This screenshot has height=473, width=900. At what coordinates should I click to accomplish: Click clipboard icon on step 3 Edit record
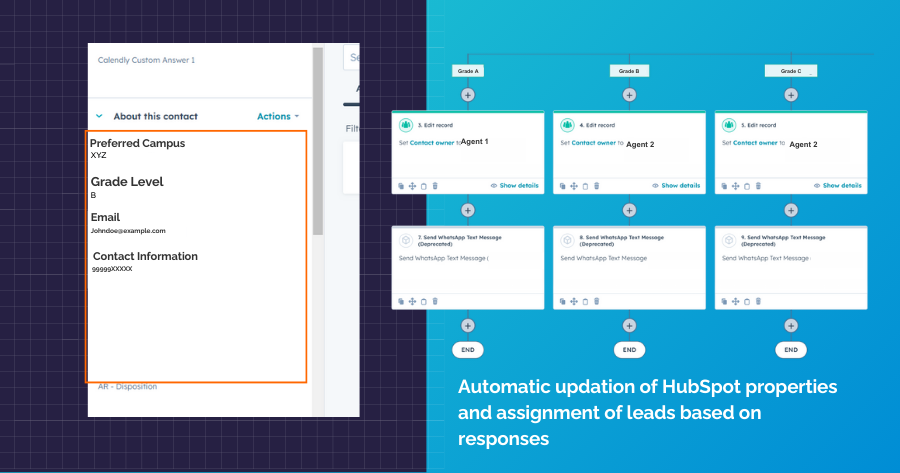[424, 186]
